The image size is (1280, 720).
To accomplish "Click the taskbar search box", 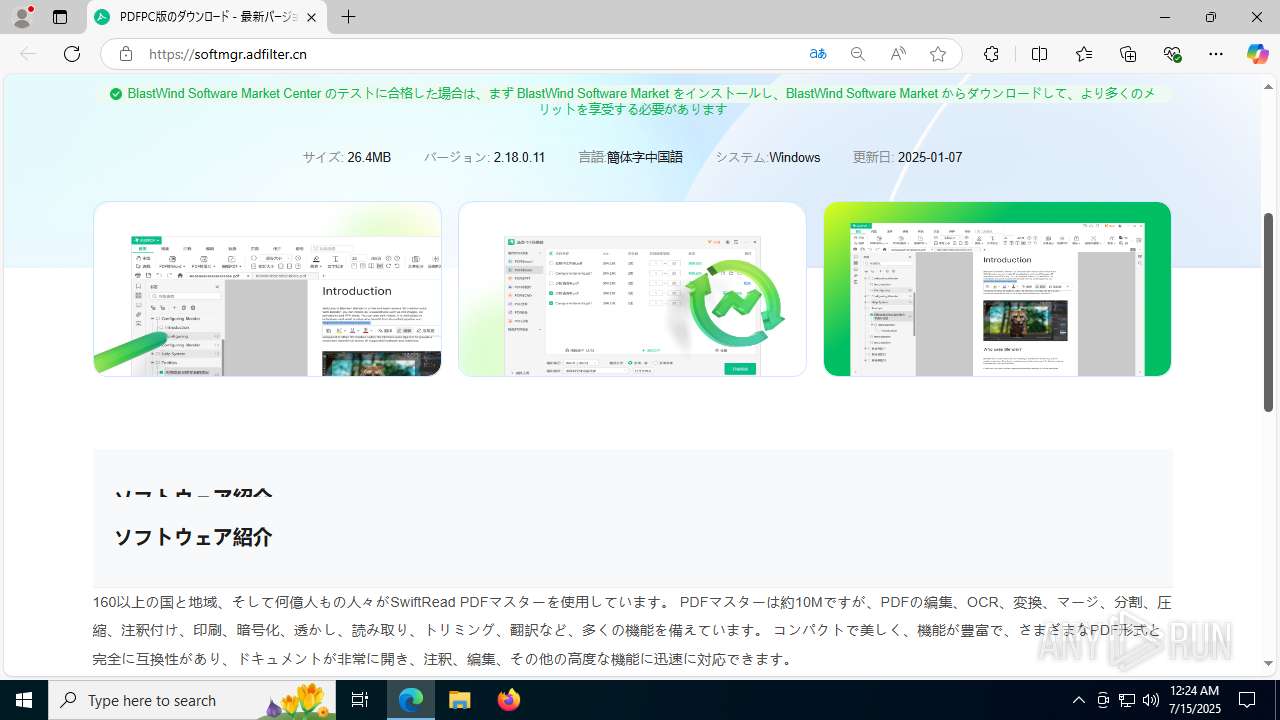I will coord(194,700).
